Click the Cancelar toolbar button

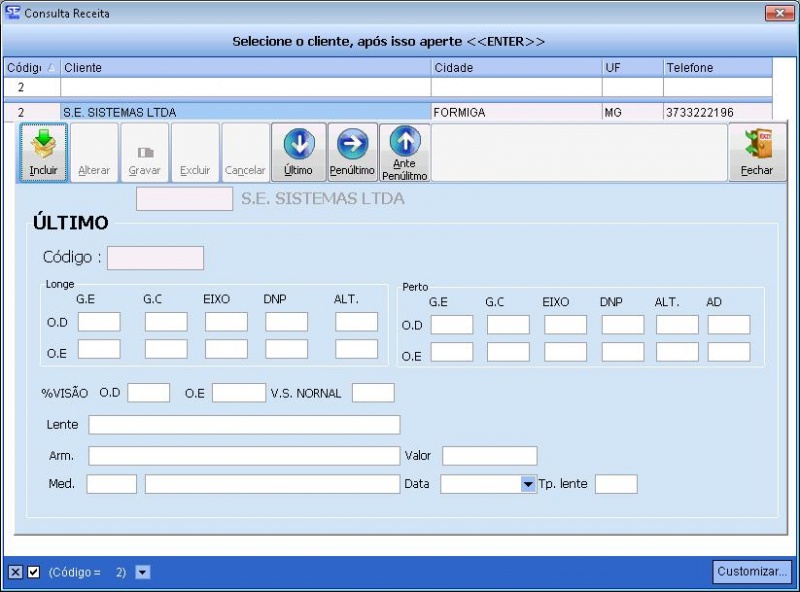(245, 152)
